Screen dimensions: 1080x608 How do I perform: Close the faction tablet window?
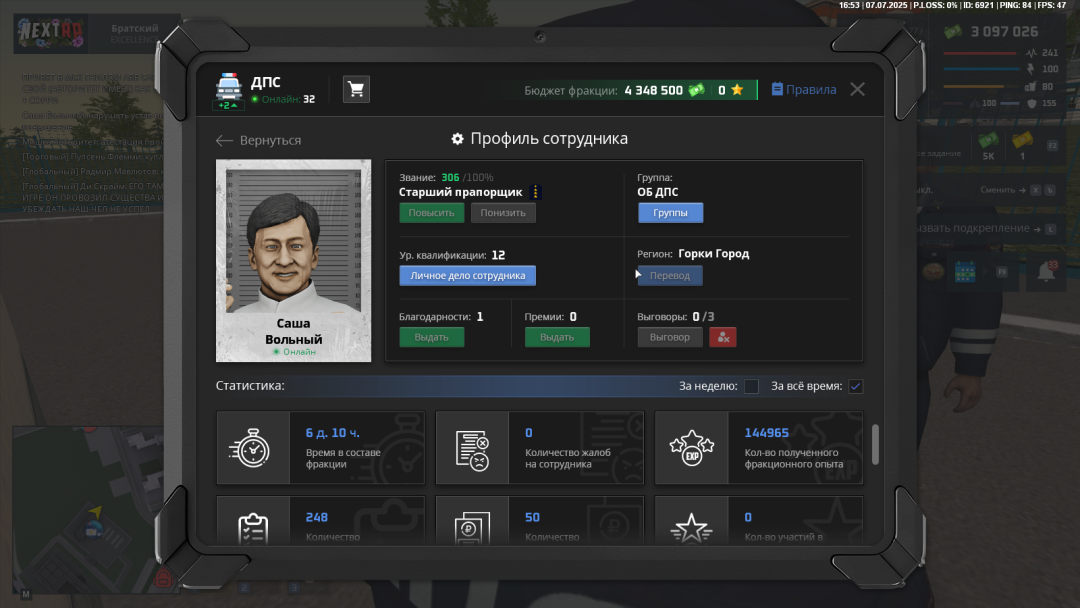(858, 90)
